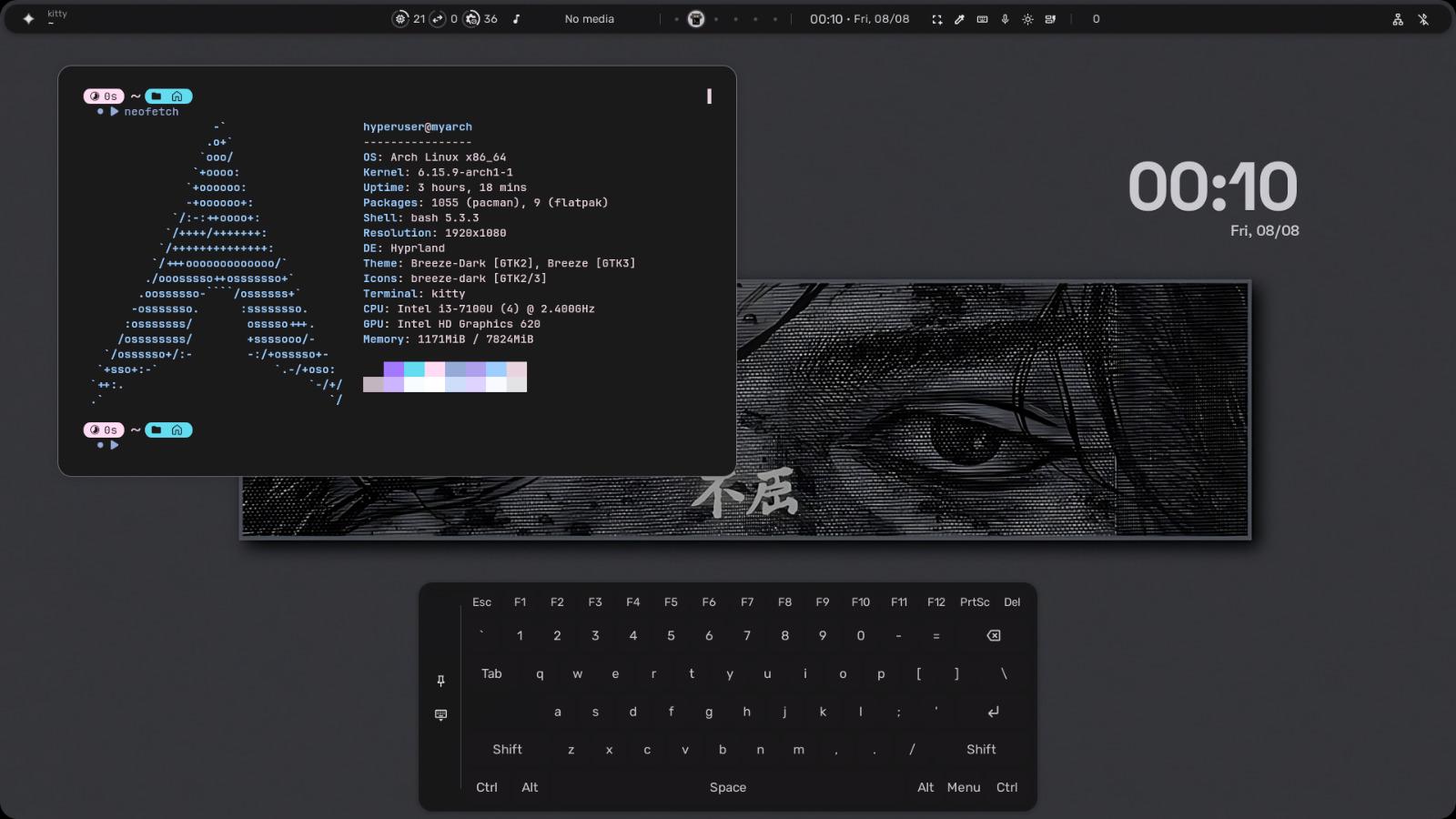1456x819 pixels.
Task: Open the network status icon
Action: click(1398, 19)
